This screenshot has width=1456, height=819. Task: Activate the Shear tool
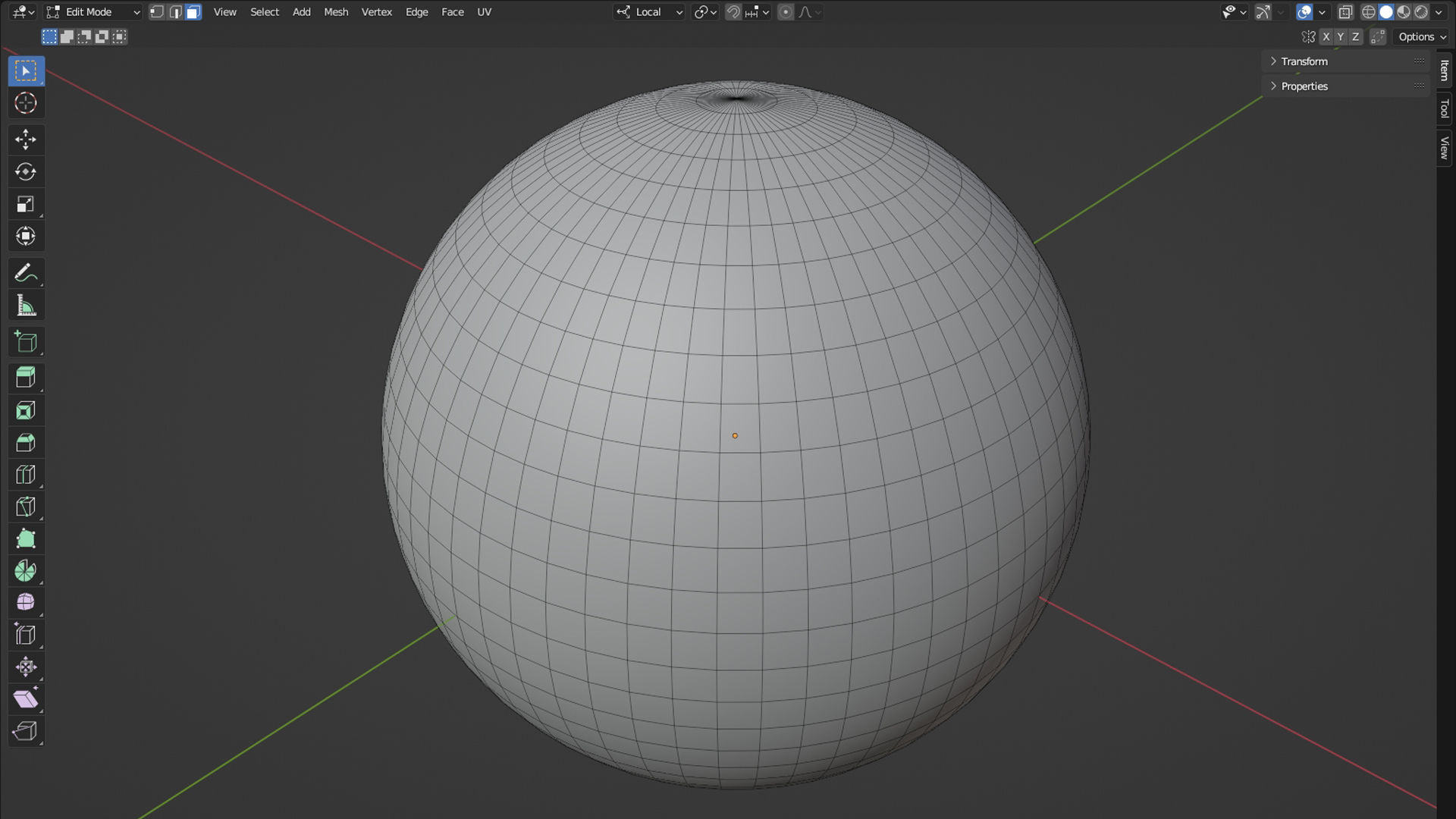click(26, 698)
